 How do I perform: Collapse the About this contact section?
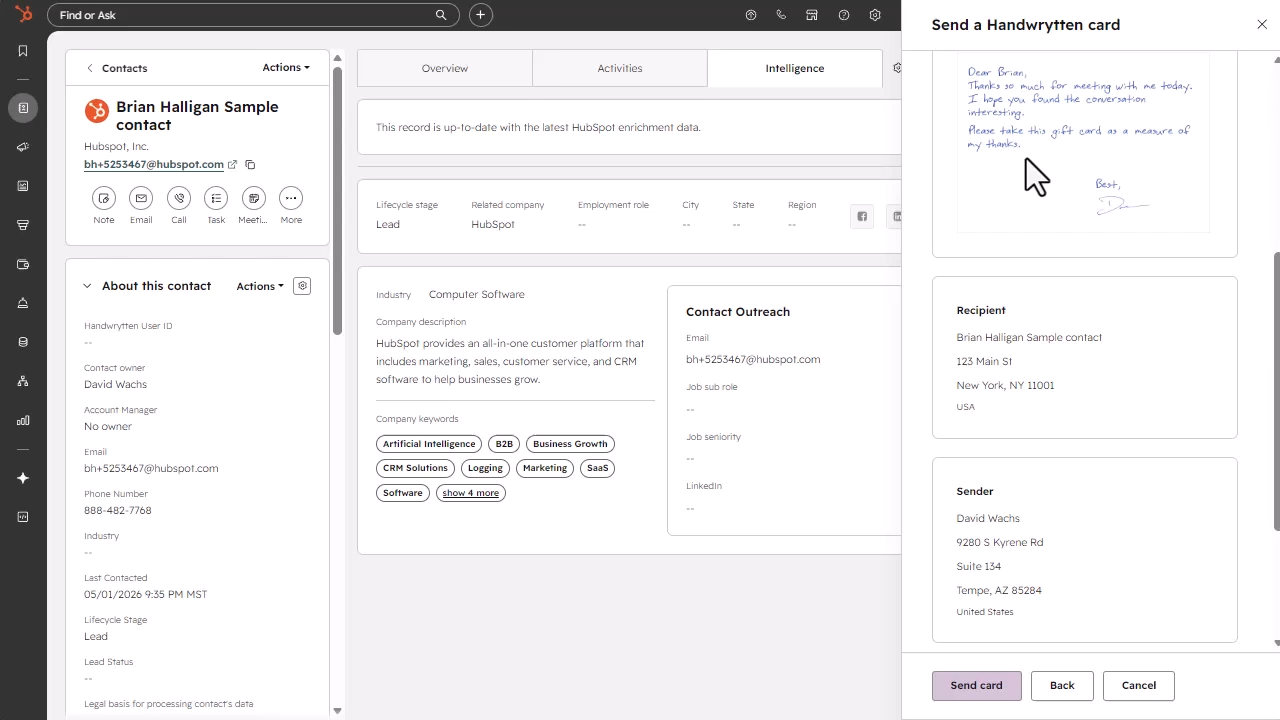pyautogui.click(x=87, y=286)
